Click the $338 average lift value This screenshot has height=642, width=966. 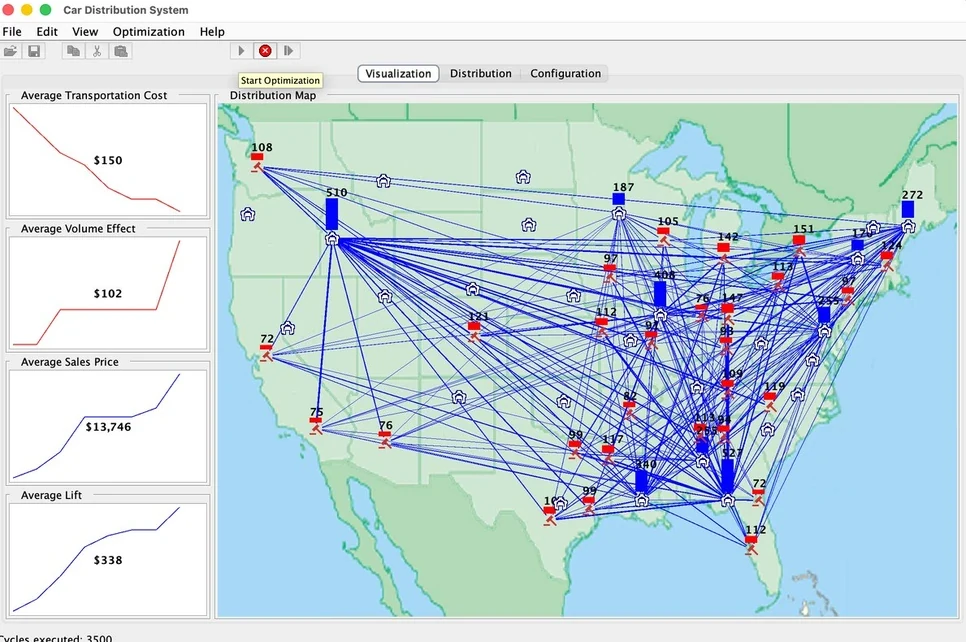[x=108, y=559]
